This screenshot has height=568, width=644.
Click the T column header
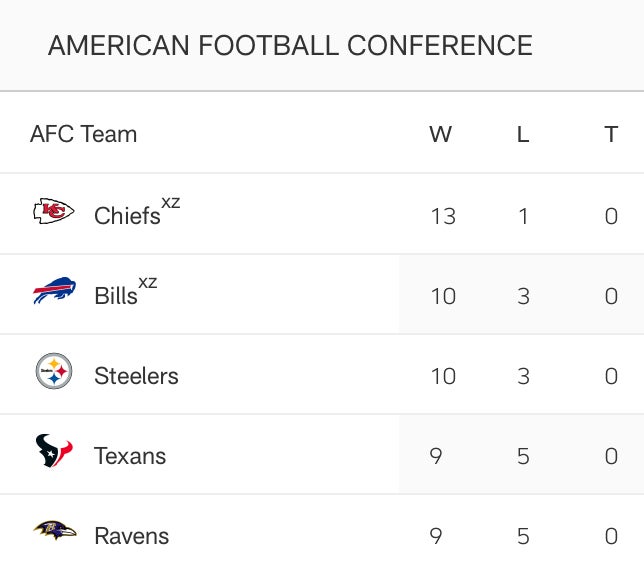(611, 135)
